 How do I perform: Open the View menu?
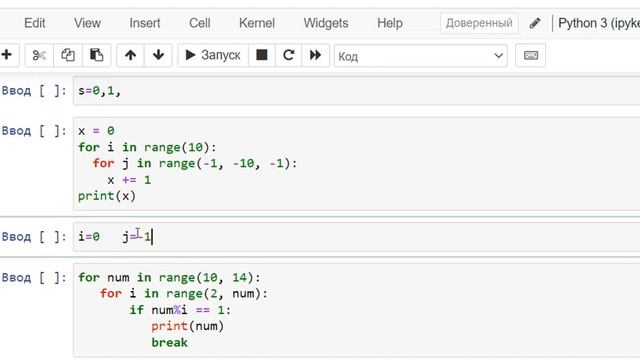(x=87, y=23)
